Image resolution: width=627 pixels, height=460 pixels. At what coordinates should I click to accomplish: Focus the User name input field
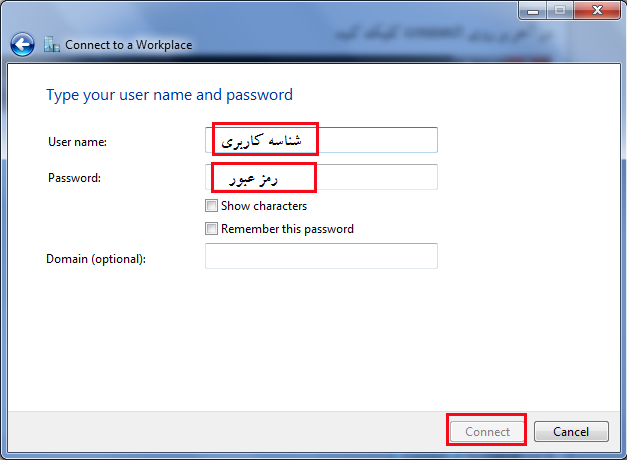(x=321, y=140)
